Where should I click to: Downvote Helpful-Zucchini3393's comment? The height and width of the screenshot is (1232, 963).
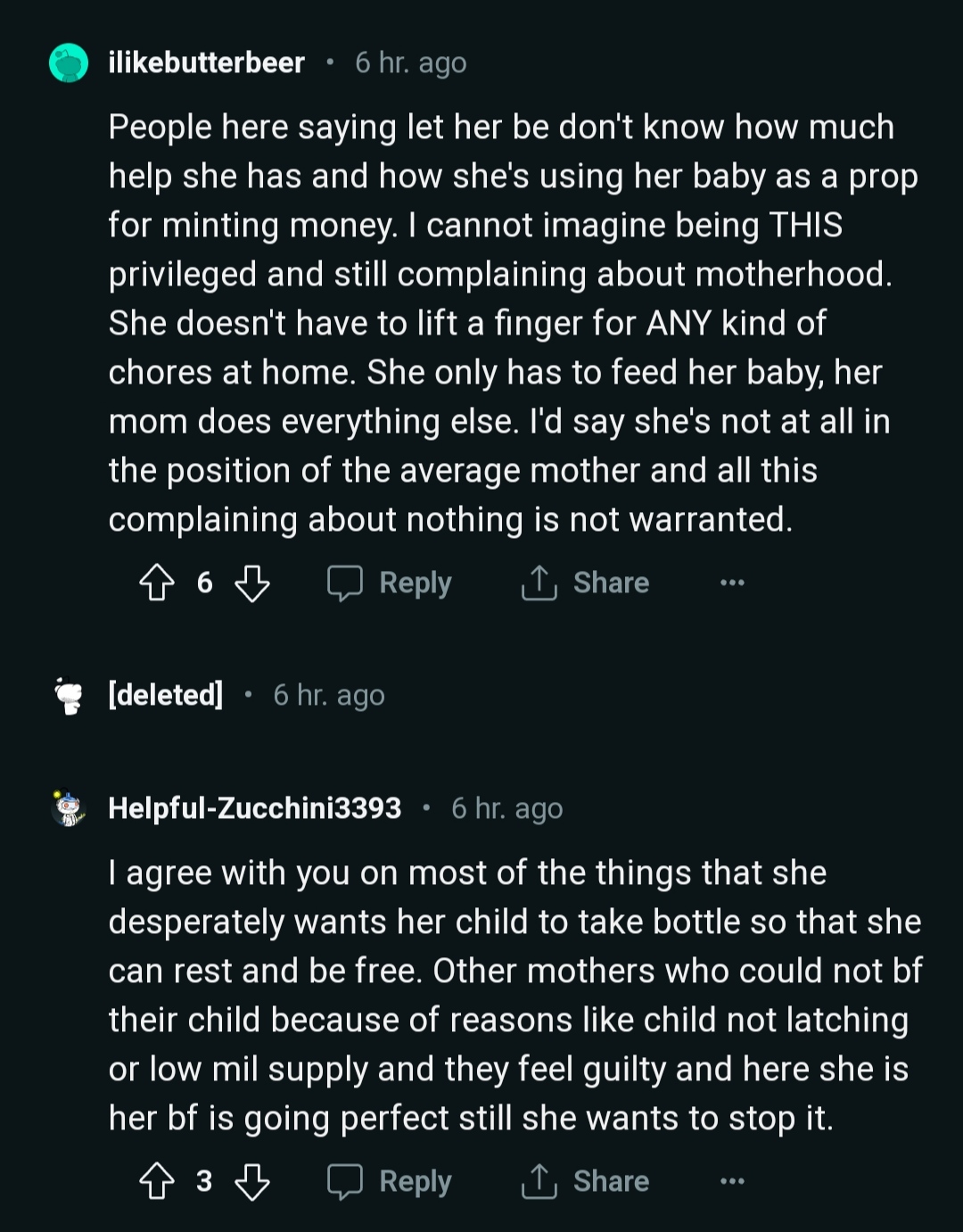pos(251,1182)
